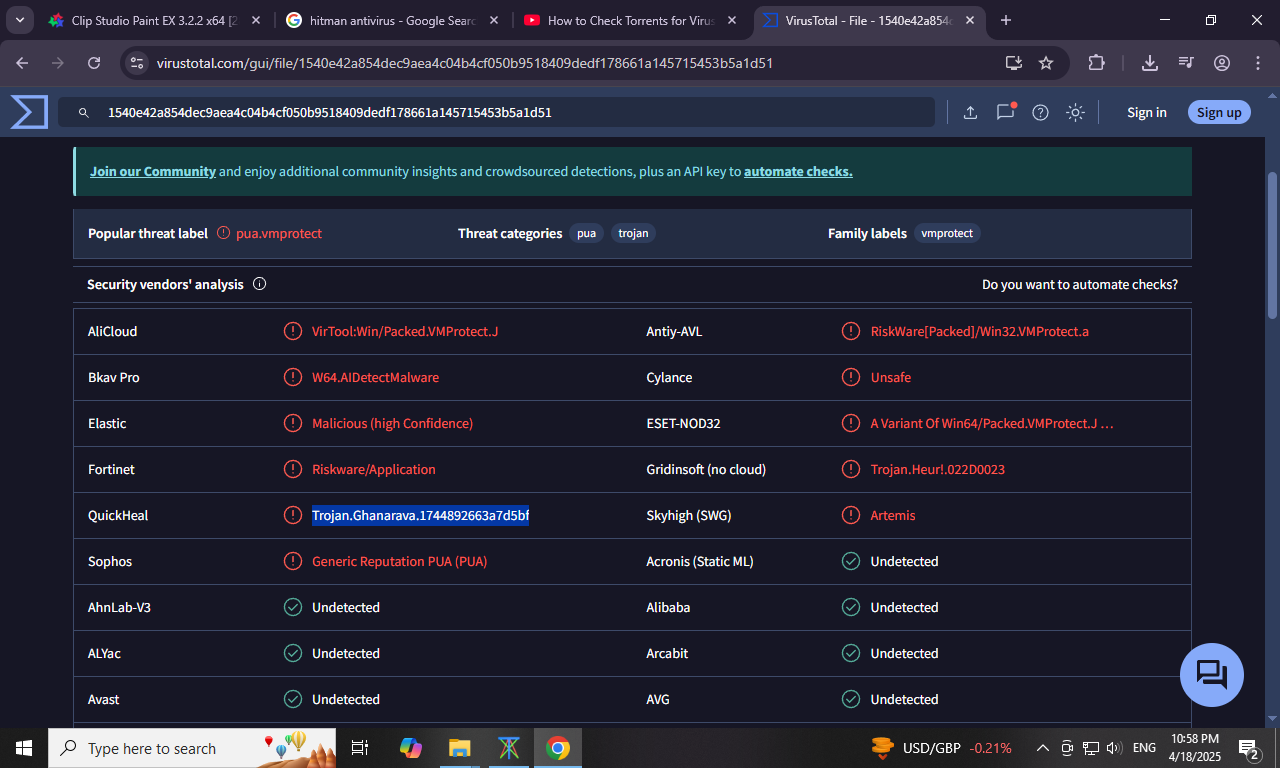Click the Artemis detection text
1280x768 pixels.
point(893,515)
